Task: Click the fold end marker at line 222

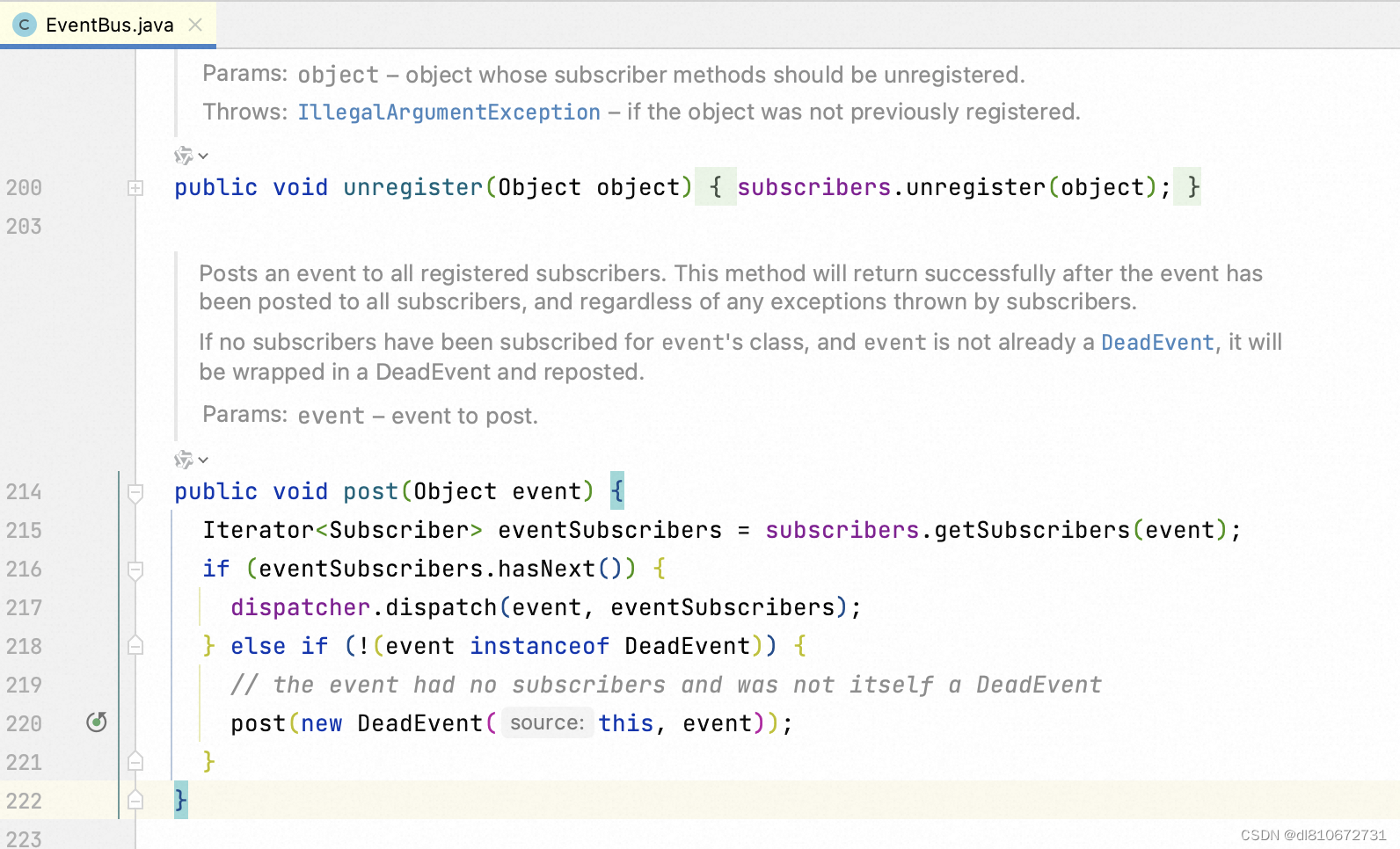Action: click(135, 800)
